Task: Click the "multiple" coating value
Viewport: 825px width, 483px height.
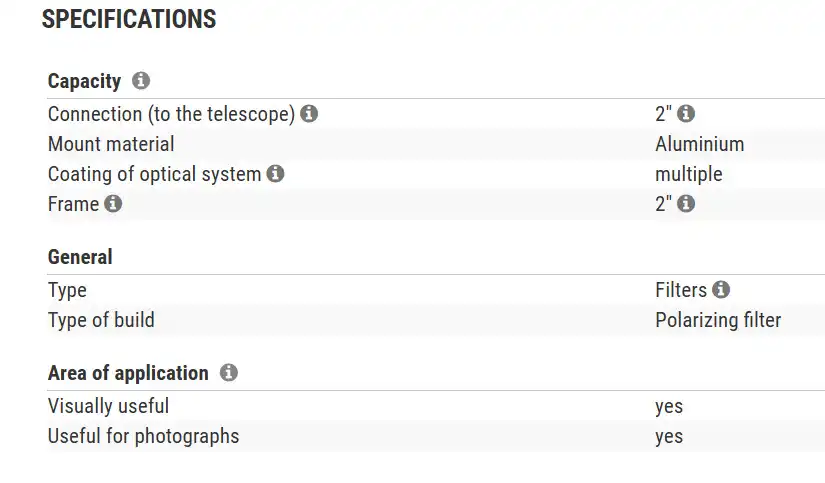Action: pos(688,174)
